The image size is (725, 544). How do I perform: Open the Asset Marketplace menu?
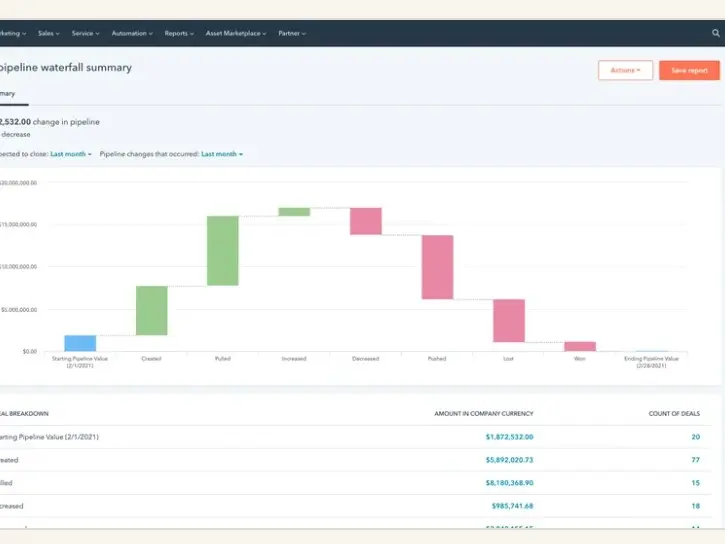pyautogui.click(x=236, y=33)
